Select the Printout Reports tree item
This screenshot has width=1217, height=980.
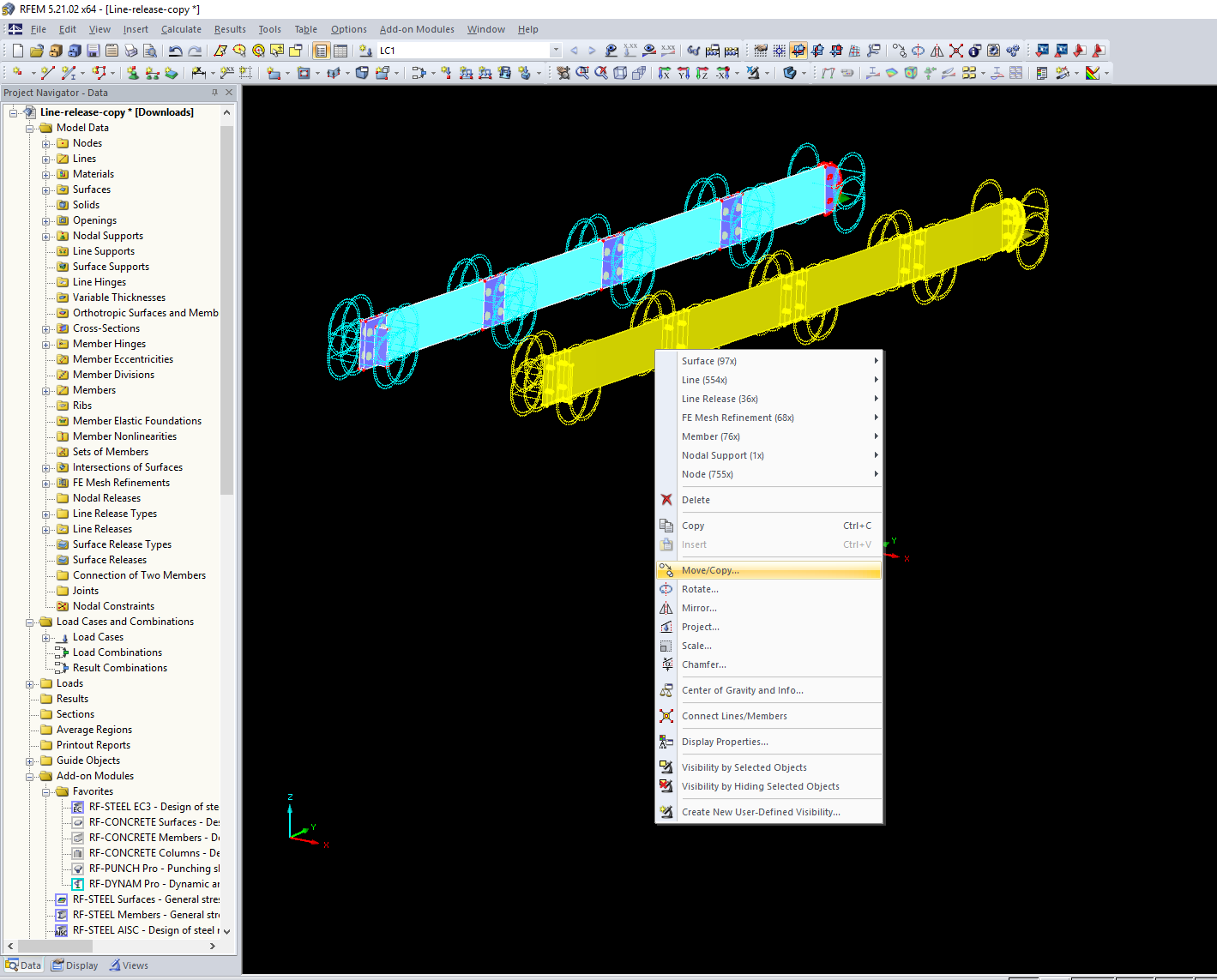click(x=93, y=745)
